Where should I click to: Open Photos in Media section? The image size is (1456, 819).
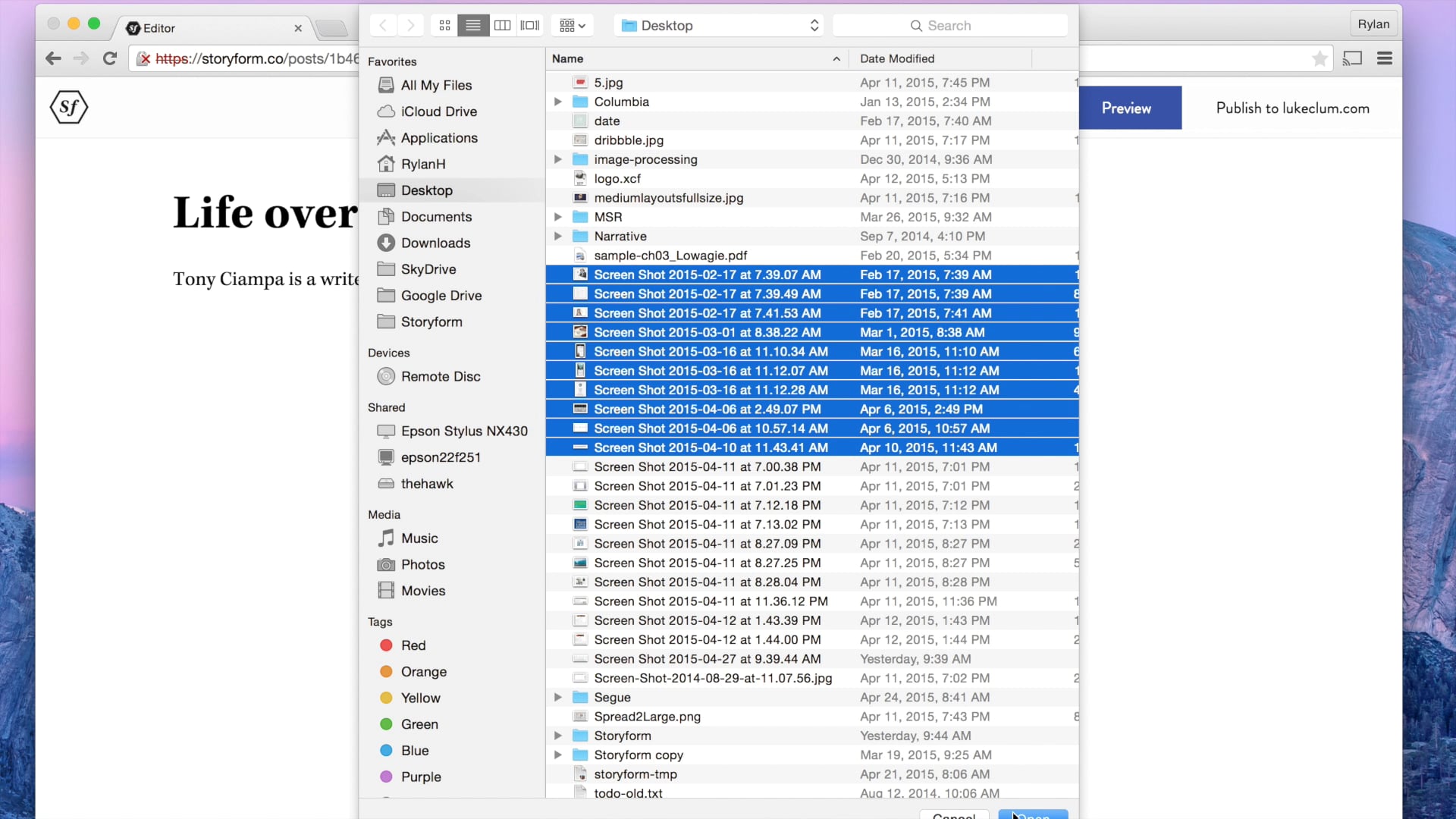[x=453, y=565]
